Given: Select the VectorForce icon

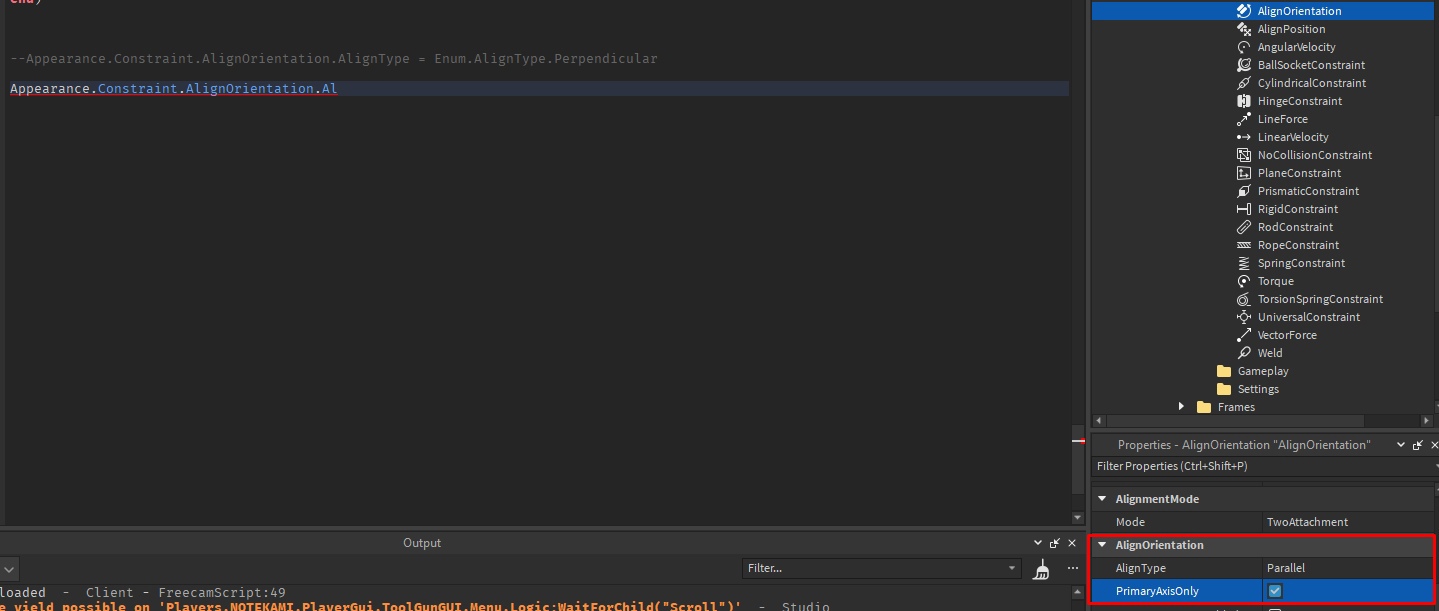Looking at the screenshot, I should (1243, 335).
